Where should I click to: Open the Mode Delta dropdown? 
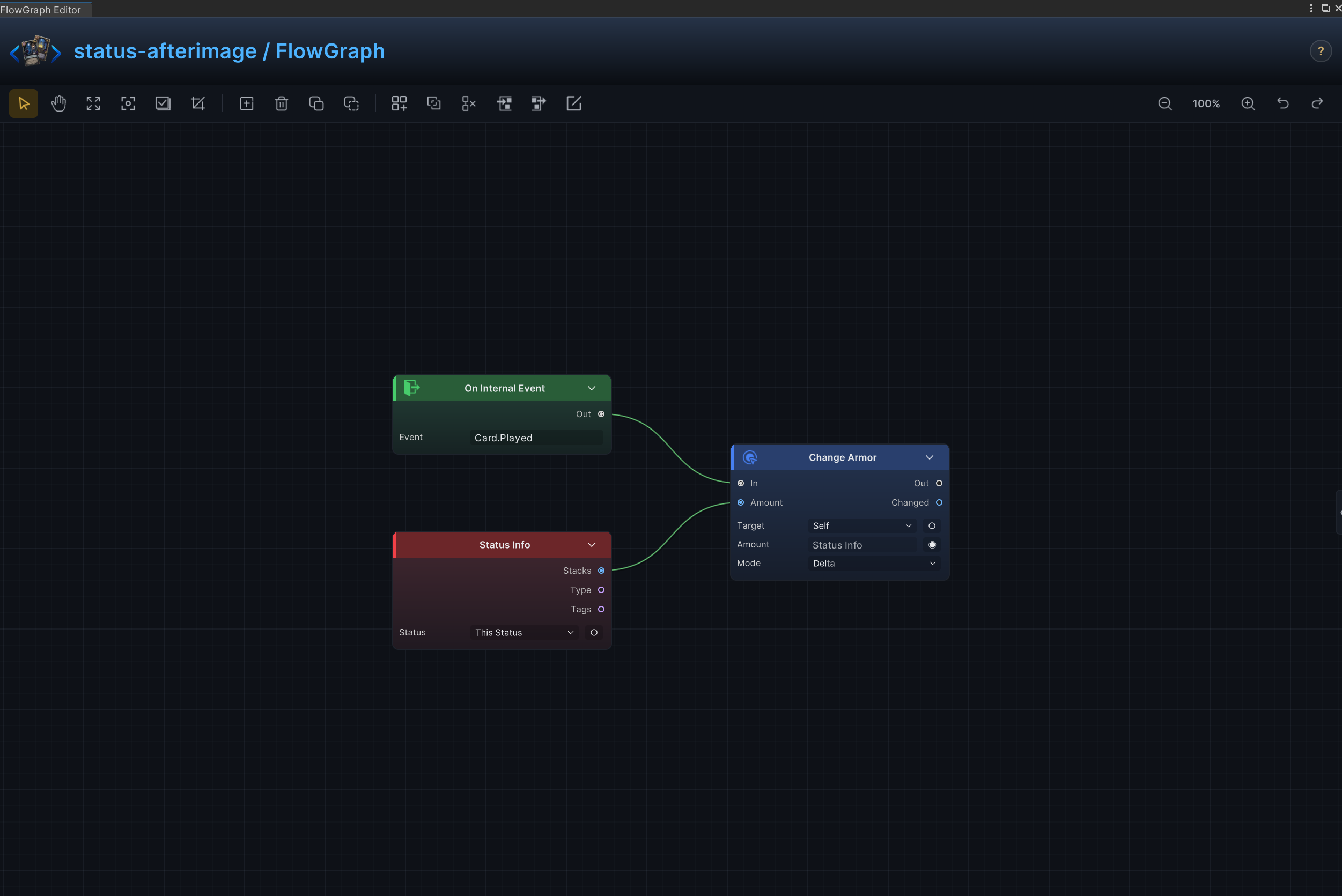874,564
